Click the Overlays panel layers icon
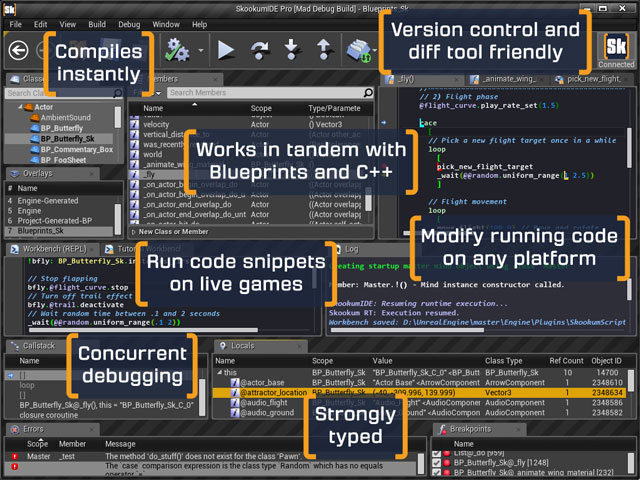The image size is (640, 480). [x=15, y=173]
